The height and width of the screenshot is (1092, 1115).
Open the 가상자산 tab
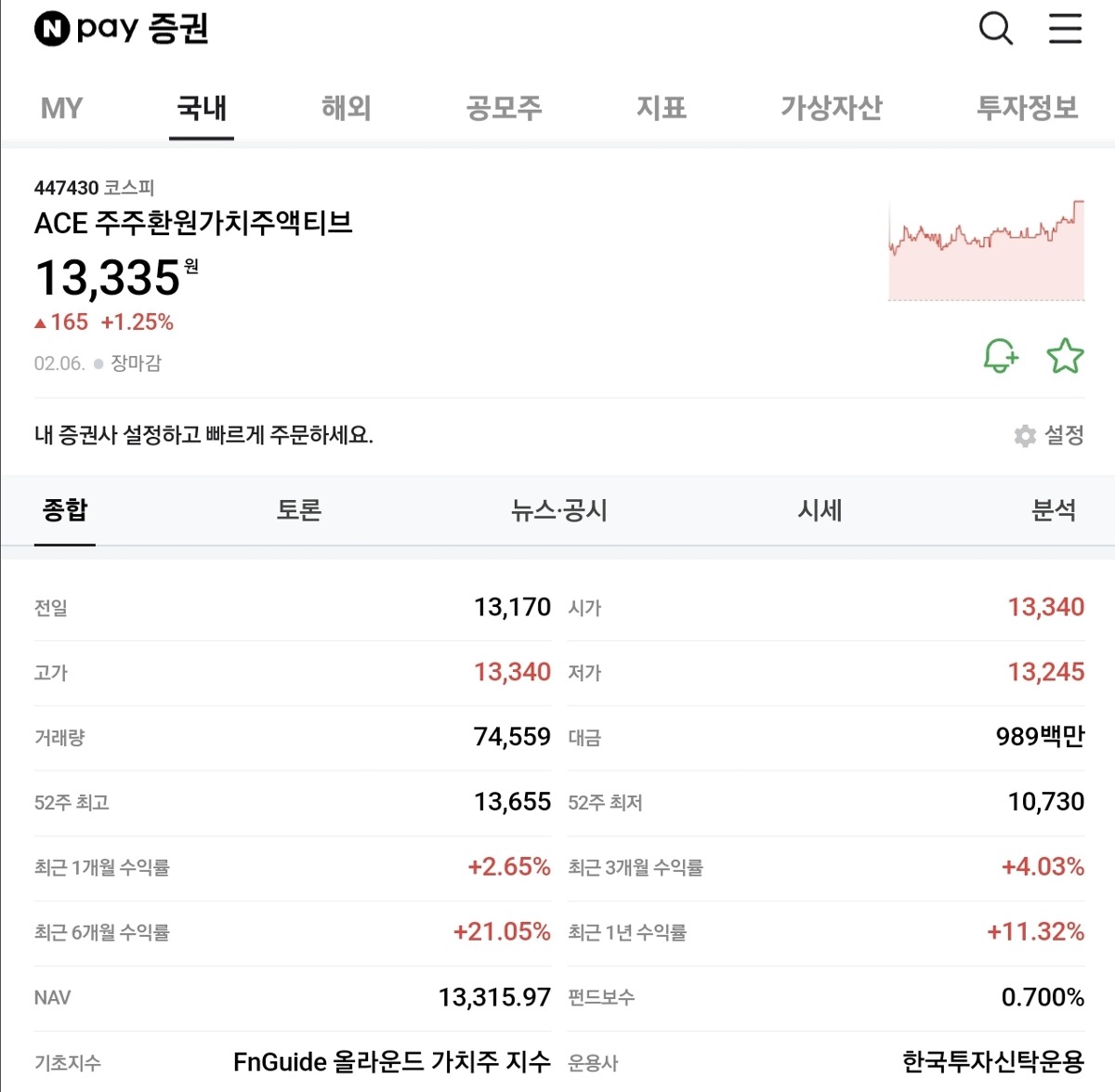[x=831, y=109]
